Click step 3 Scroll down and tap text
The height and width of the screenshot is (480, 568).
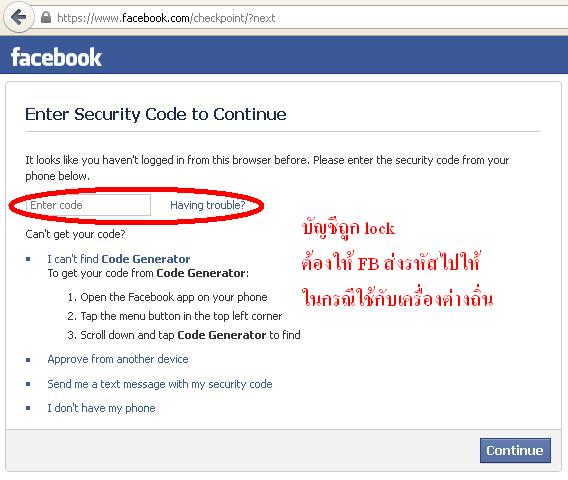tap(184, 335)
